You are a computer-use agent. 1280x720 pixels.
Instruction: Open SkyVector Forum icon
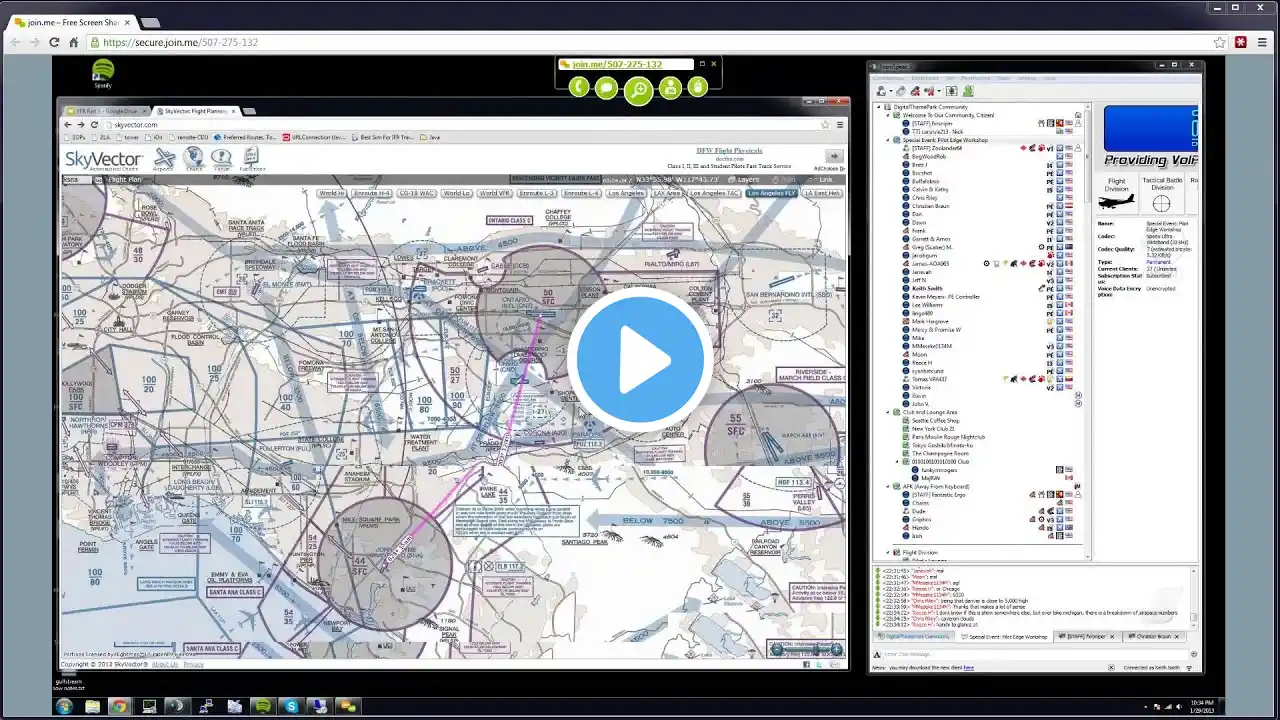tap(221, 159)
